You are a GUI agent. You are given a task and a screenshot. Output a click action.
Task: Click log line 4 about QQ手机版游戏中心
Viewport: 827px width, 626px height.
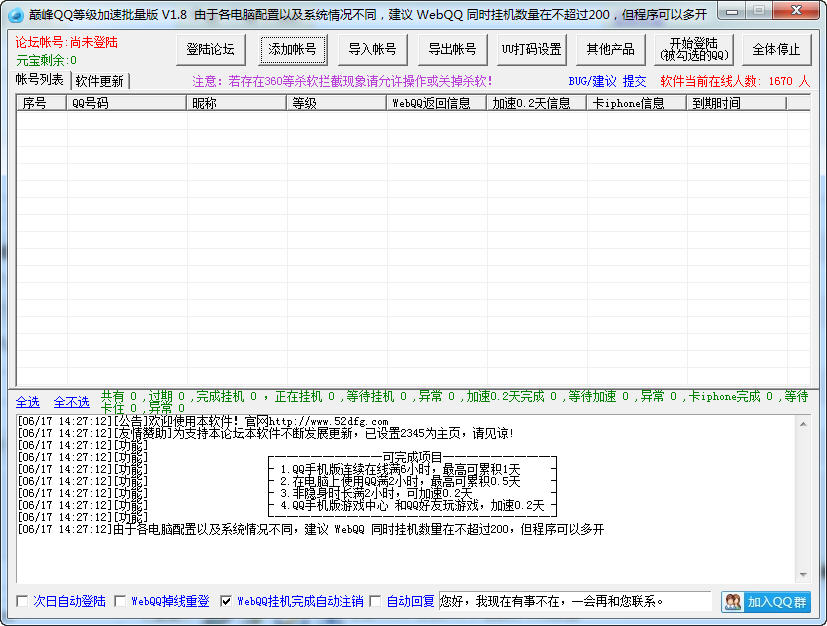[x=412, y=505]
